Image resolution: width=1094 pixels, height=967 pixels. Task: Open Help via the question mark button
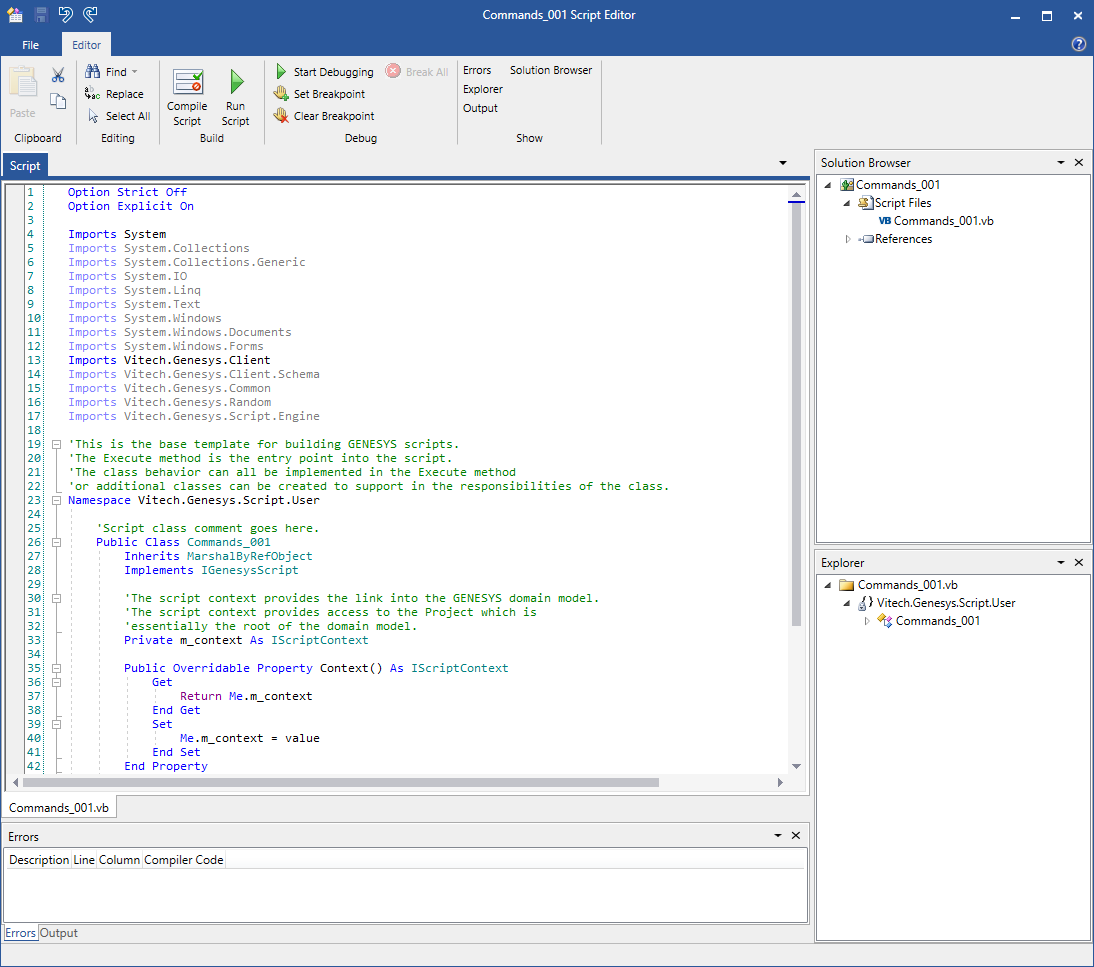pos(1078,44)
